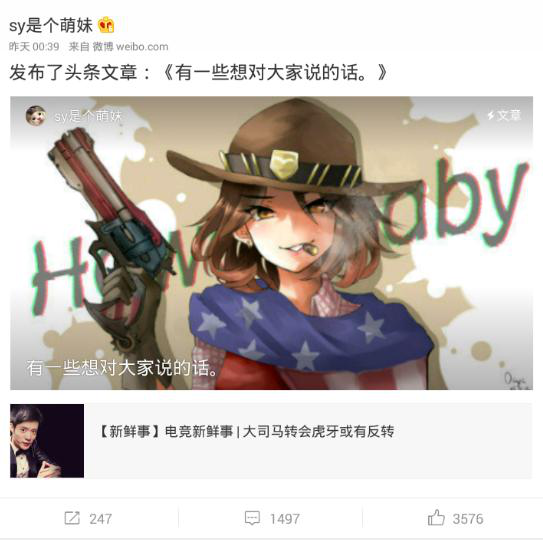Open comments via the speech bubble icon

point(252,518)
